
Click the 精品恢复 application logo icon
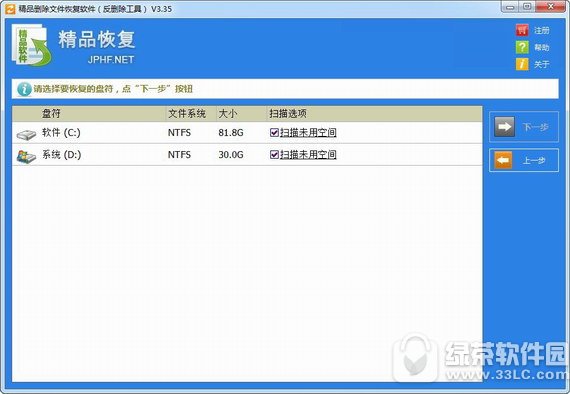[31, 45]
